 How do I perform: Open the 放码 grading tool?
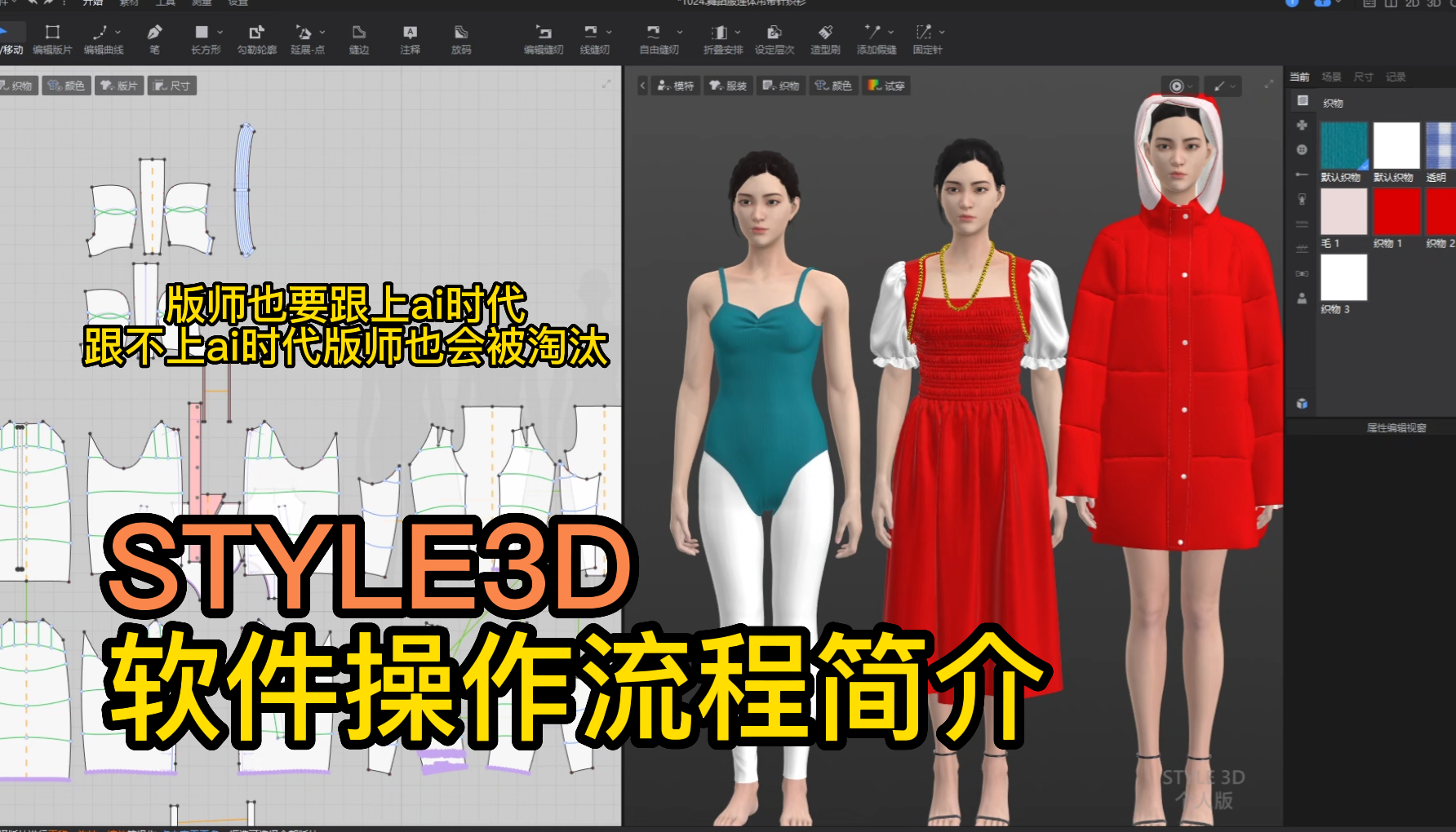coord(461,39)
